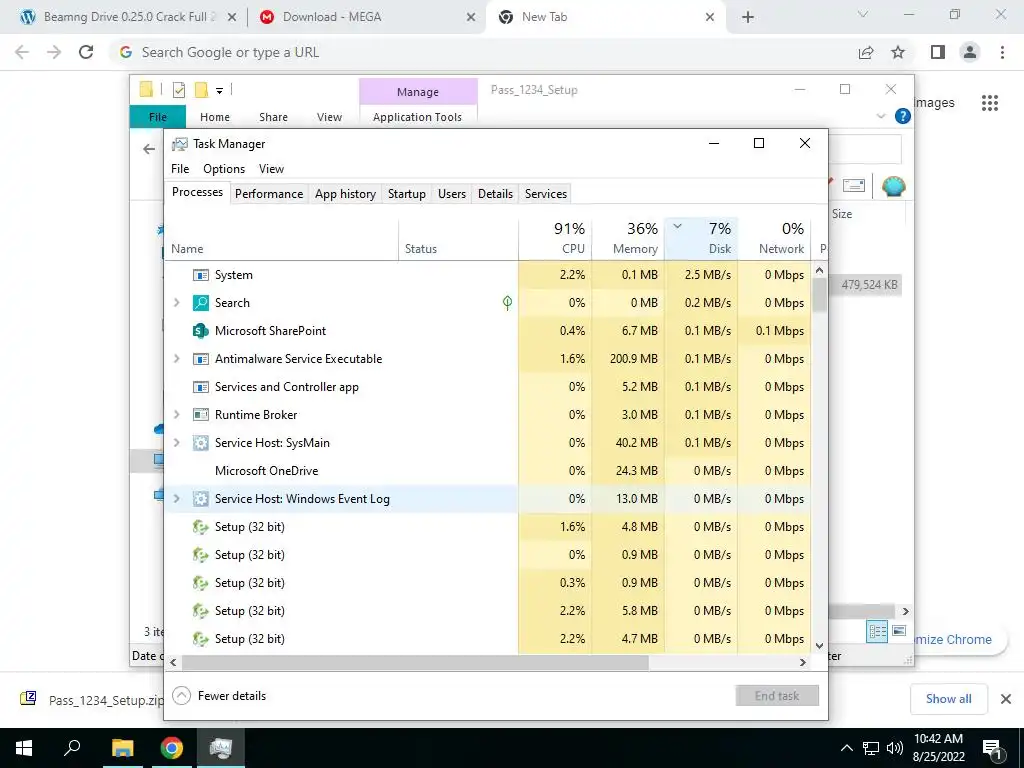This screenshot has width=1024, height=768.
Task: Click the Service Host: SysMain gear icon
Action: [x=200, y=443]
